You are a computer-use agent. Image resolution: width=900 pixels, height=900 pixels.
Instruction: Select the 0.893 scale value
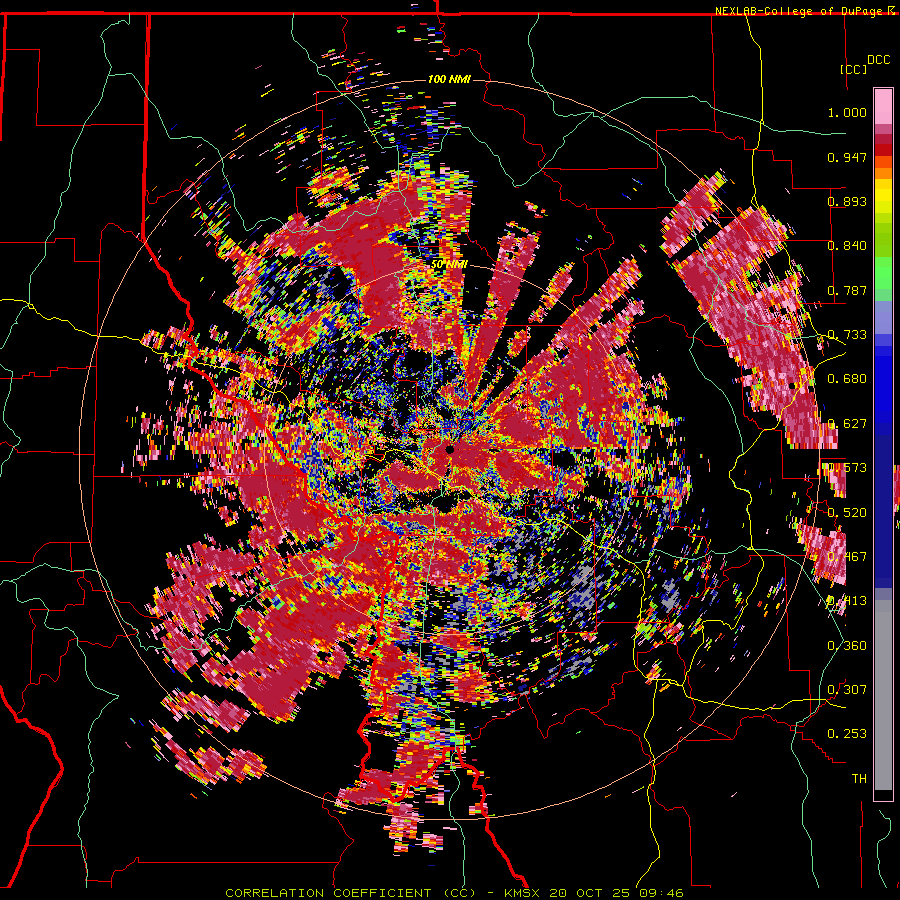click(x=847, y=201)
